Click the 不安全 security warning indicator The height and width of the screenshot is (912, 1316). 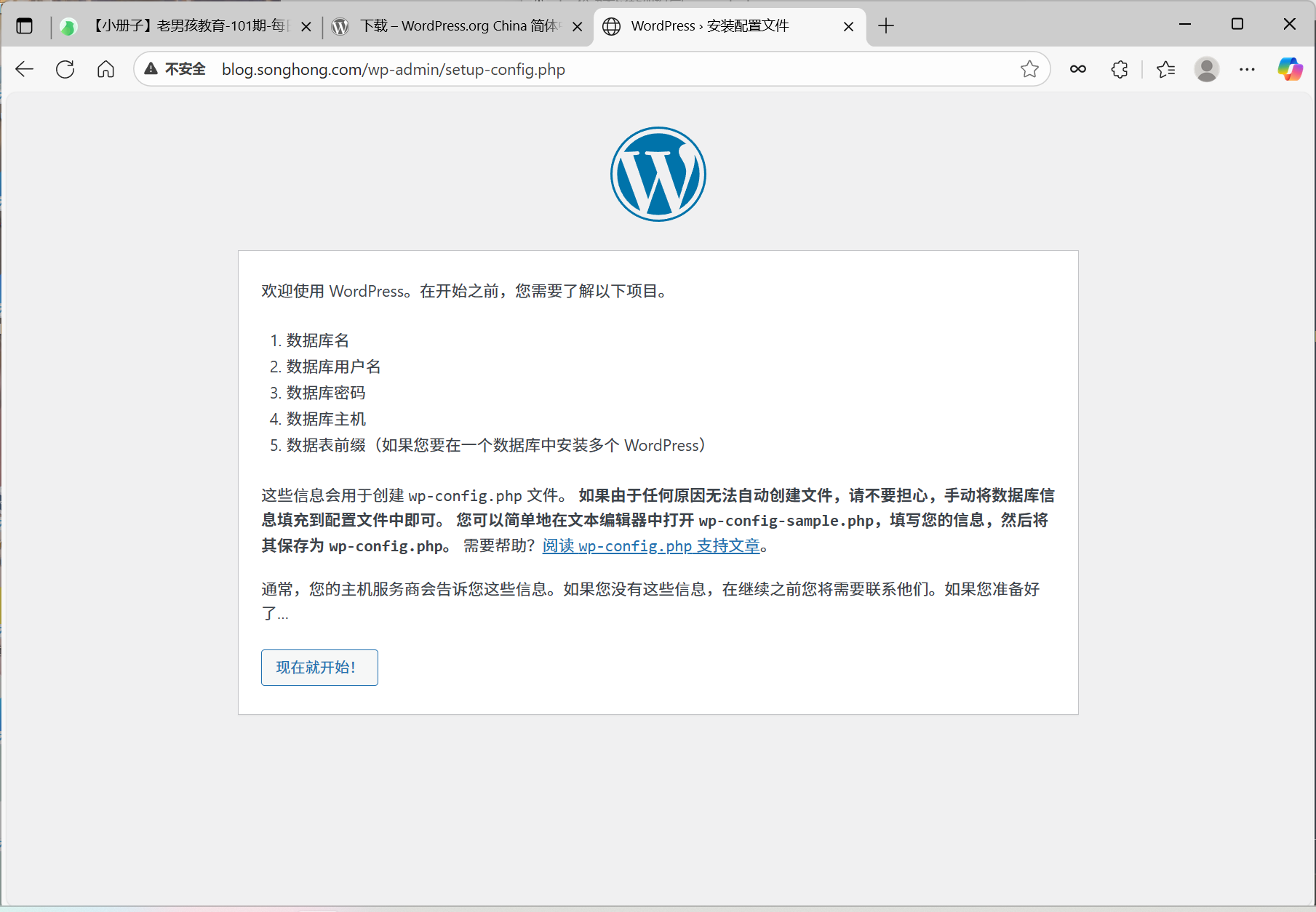tap(175, 69)
